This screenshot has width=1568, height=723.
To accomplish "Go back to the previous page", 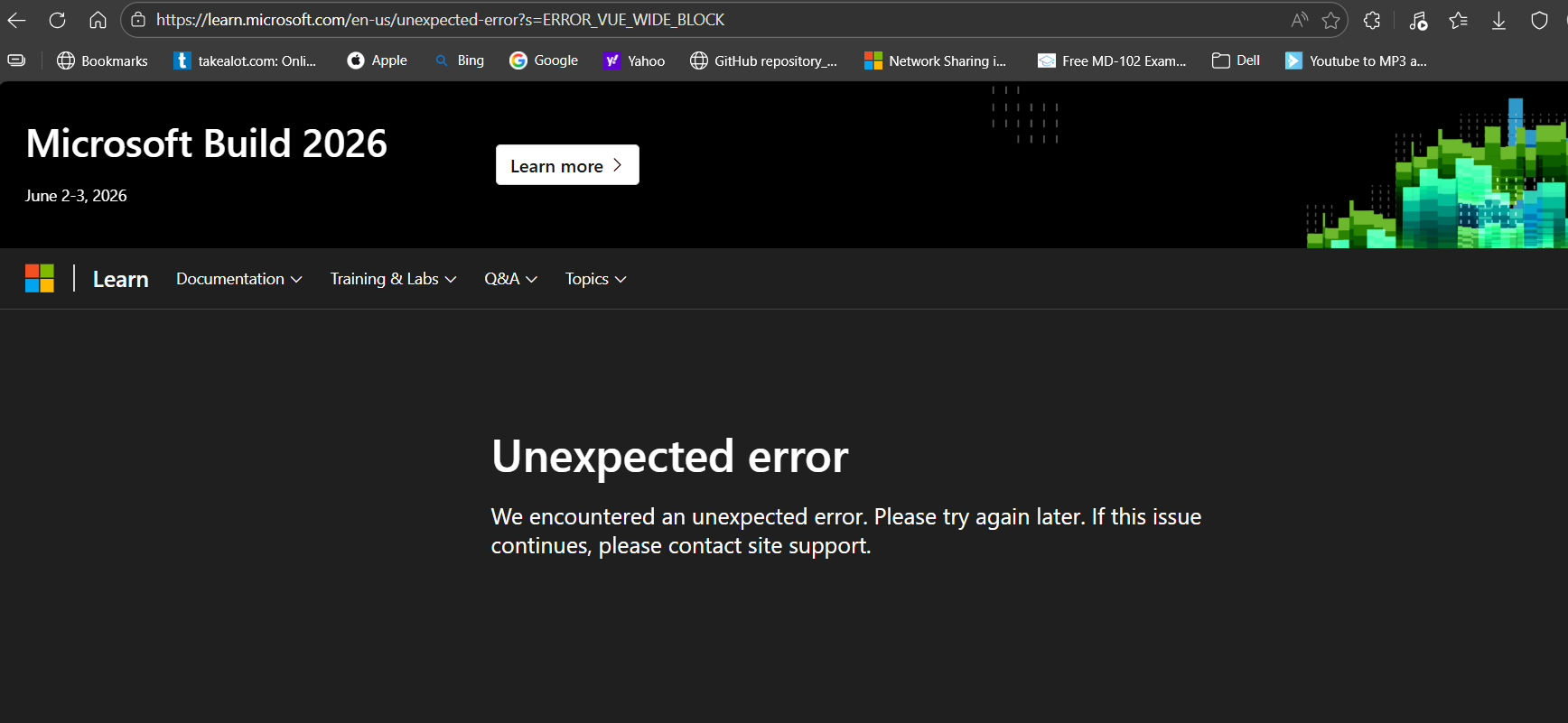I will [17, 20].
